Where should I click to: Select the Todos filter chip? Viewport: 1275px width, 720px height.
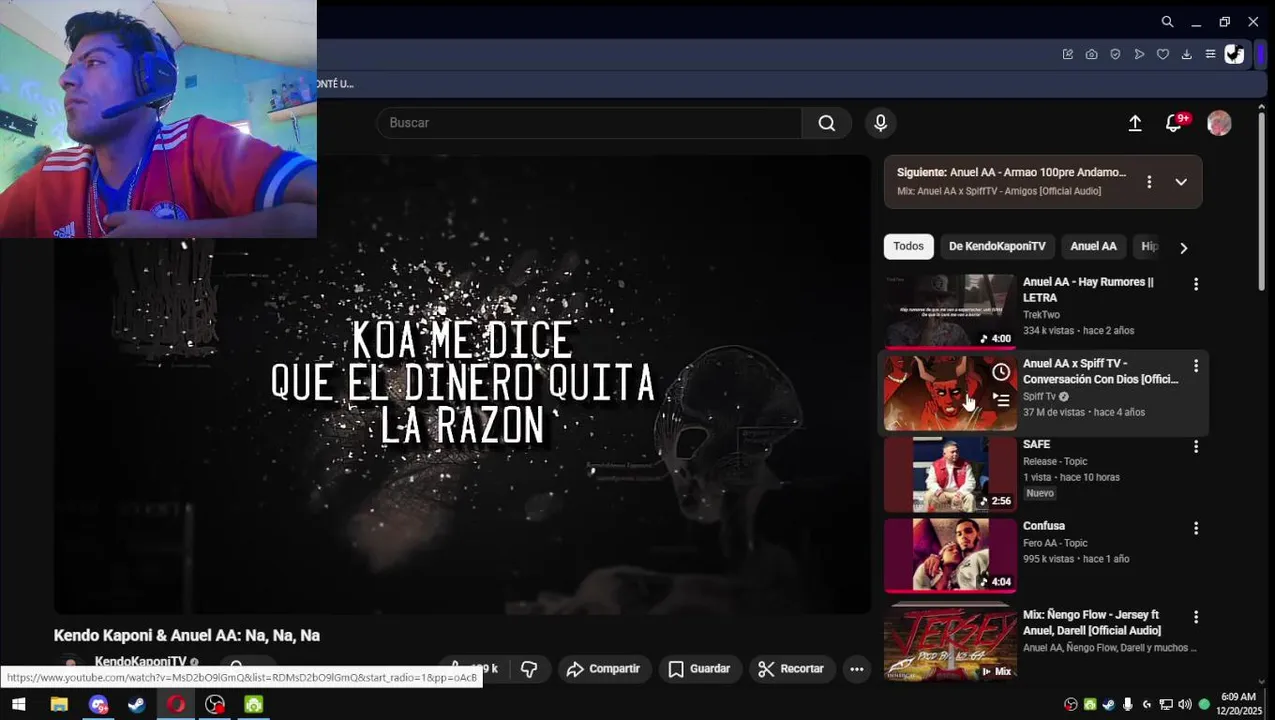point(908,246)
